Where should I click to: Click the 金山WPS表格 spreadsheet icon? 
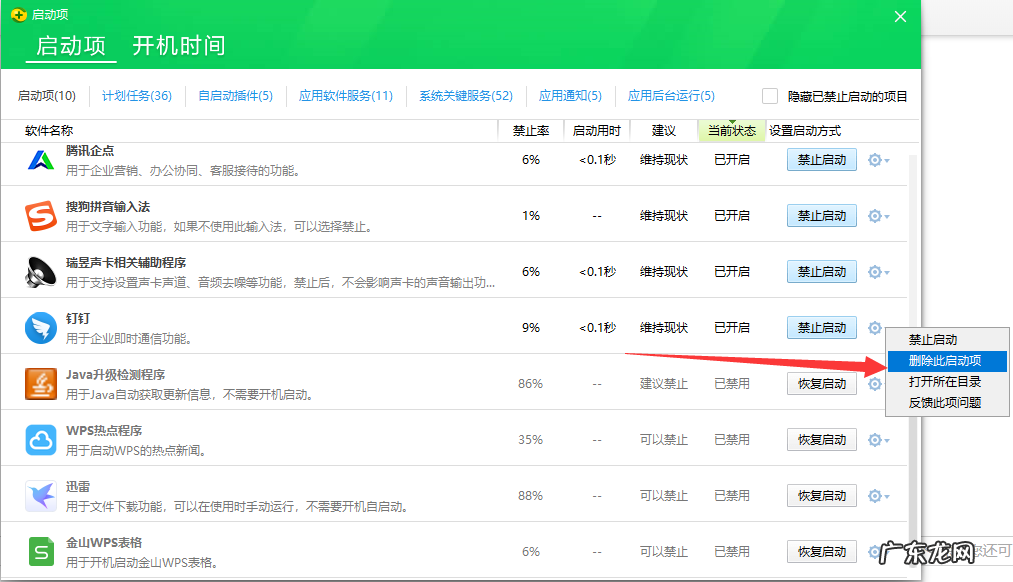(x=41, y=551)
